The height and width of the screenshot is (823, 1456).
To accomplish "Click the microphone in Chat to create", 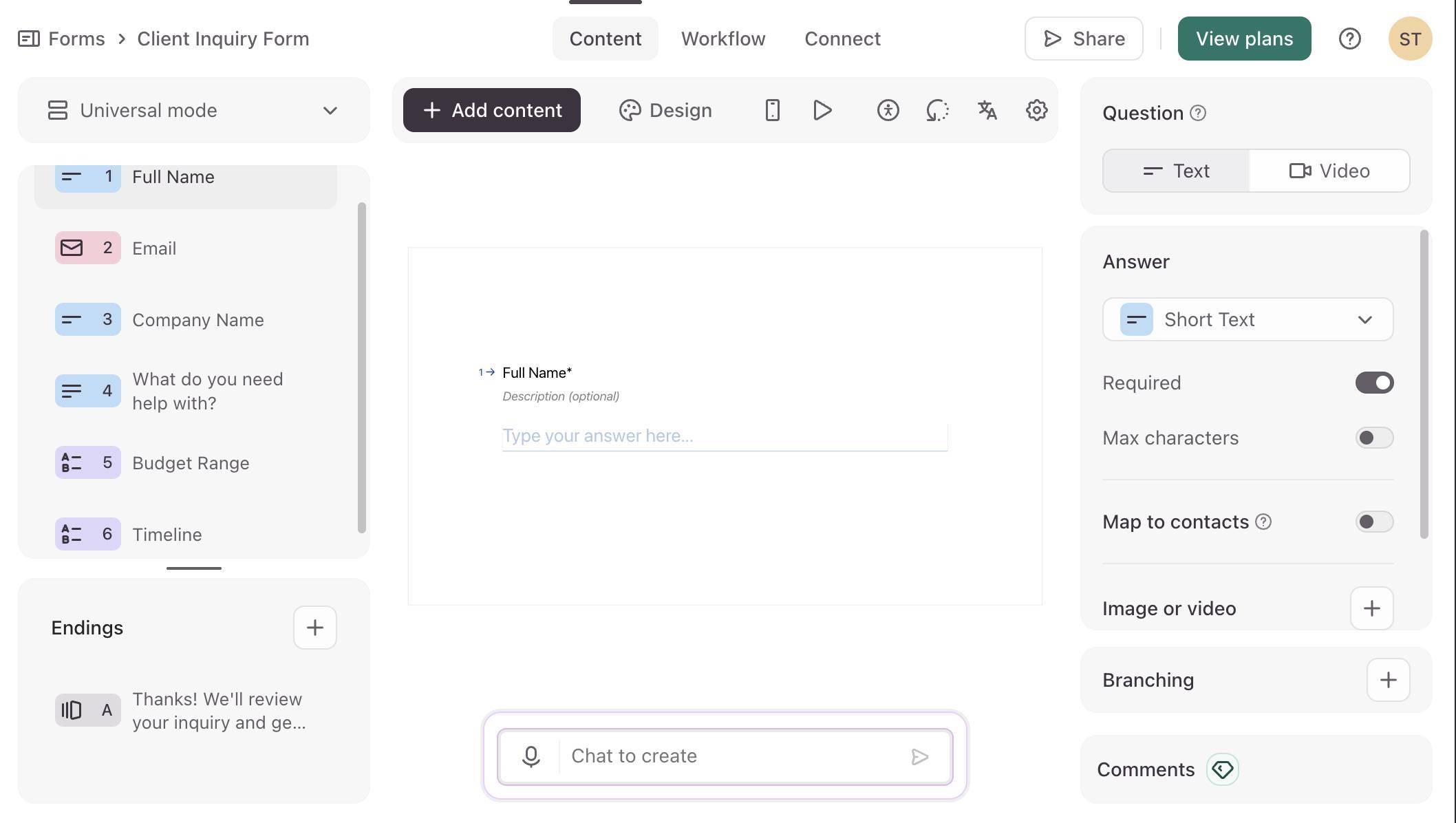I will [531, 756].
